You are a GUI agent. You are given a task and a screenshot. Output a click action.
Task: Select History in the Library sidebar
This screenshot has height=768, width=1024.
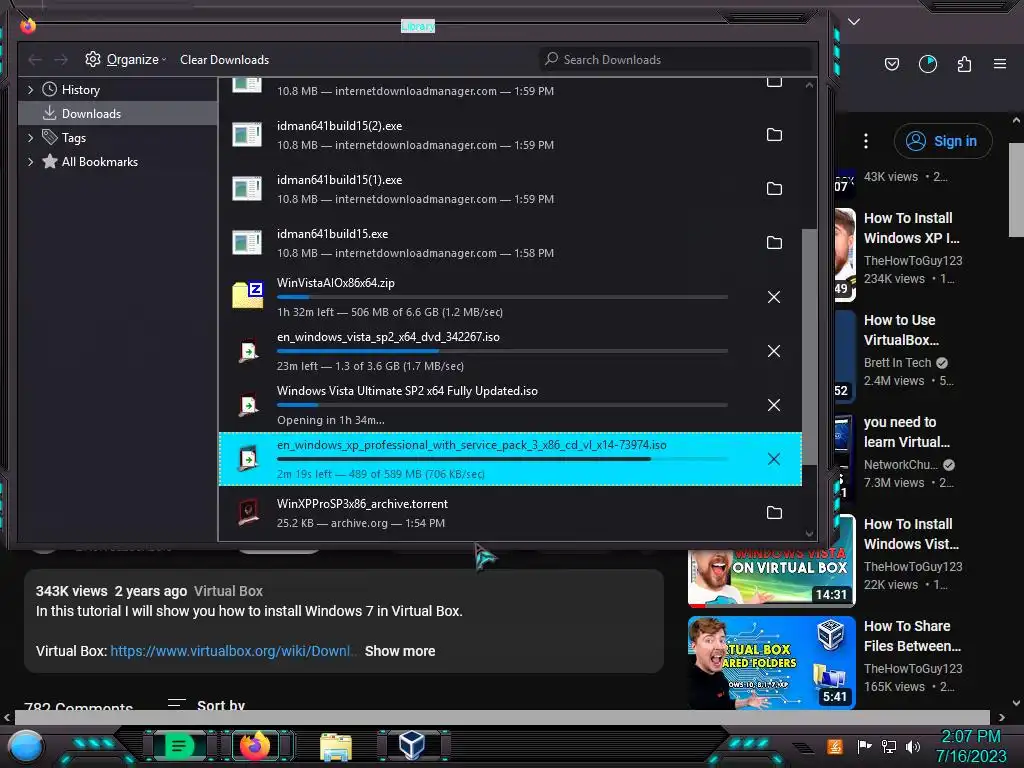pos(80,89)
